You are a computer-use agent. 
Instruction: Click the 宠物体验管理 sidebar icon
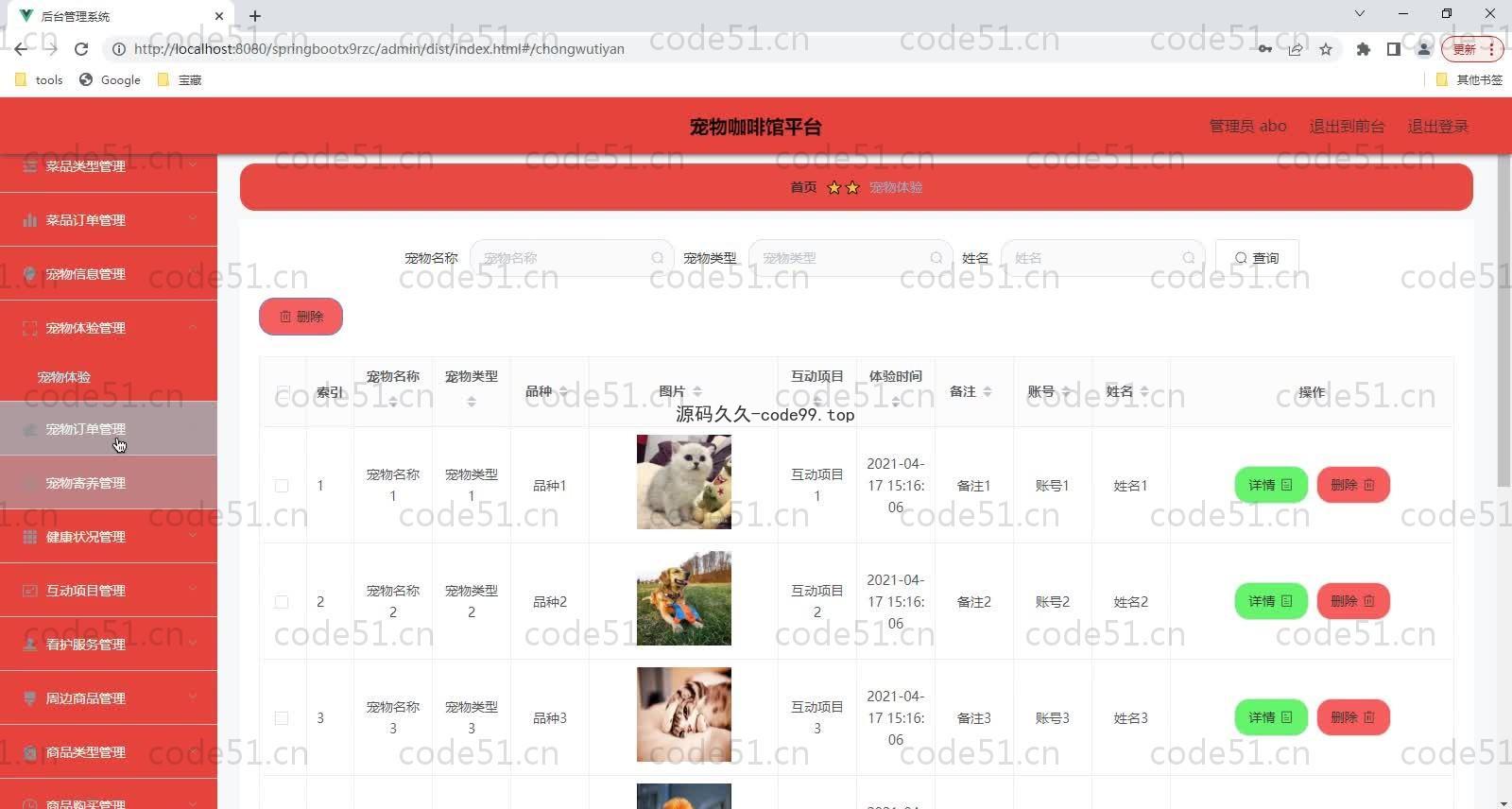click(29, 328)
